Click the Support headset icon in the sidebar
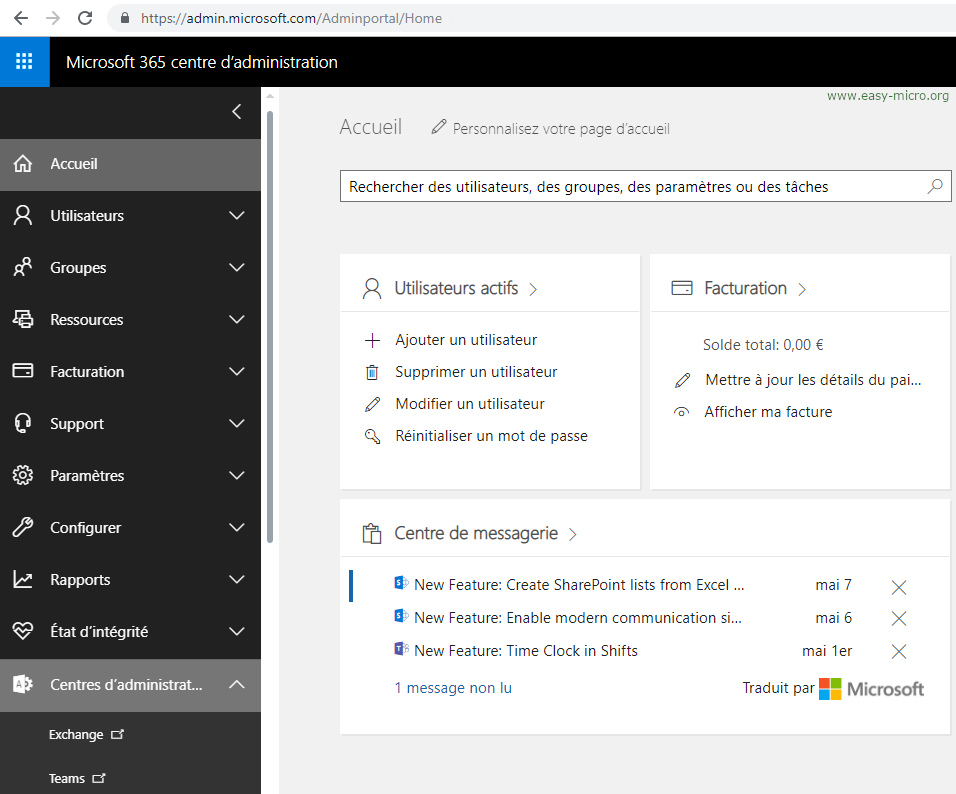Screen dimensions: 956x794 (x=23, y=423)
